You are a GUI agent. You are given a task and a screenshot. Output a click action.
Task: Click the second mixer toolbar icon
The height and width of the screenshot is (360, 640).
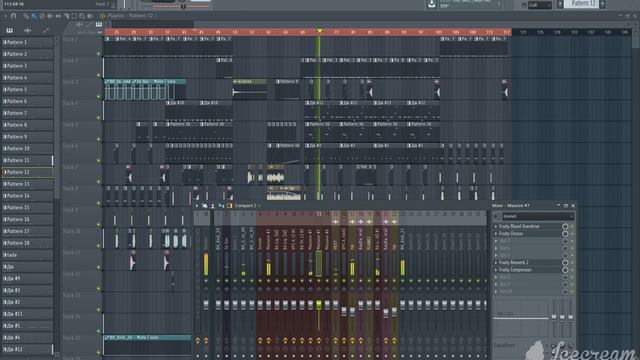[x=204, y=206]
